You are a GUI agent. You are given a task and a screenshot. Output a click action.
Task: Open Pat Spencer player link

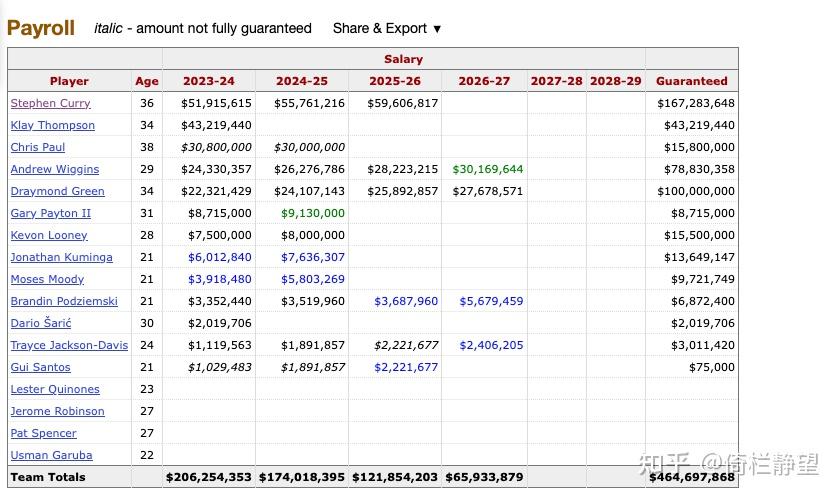43,432
